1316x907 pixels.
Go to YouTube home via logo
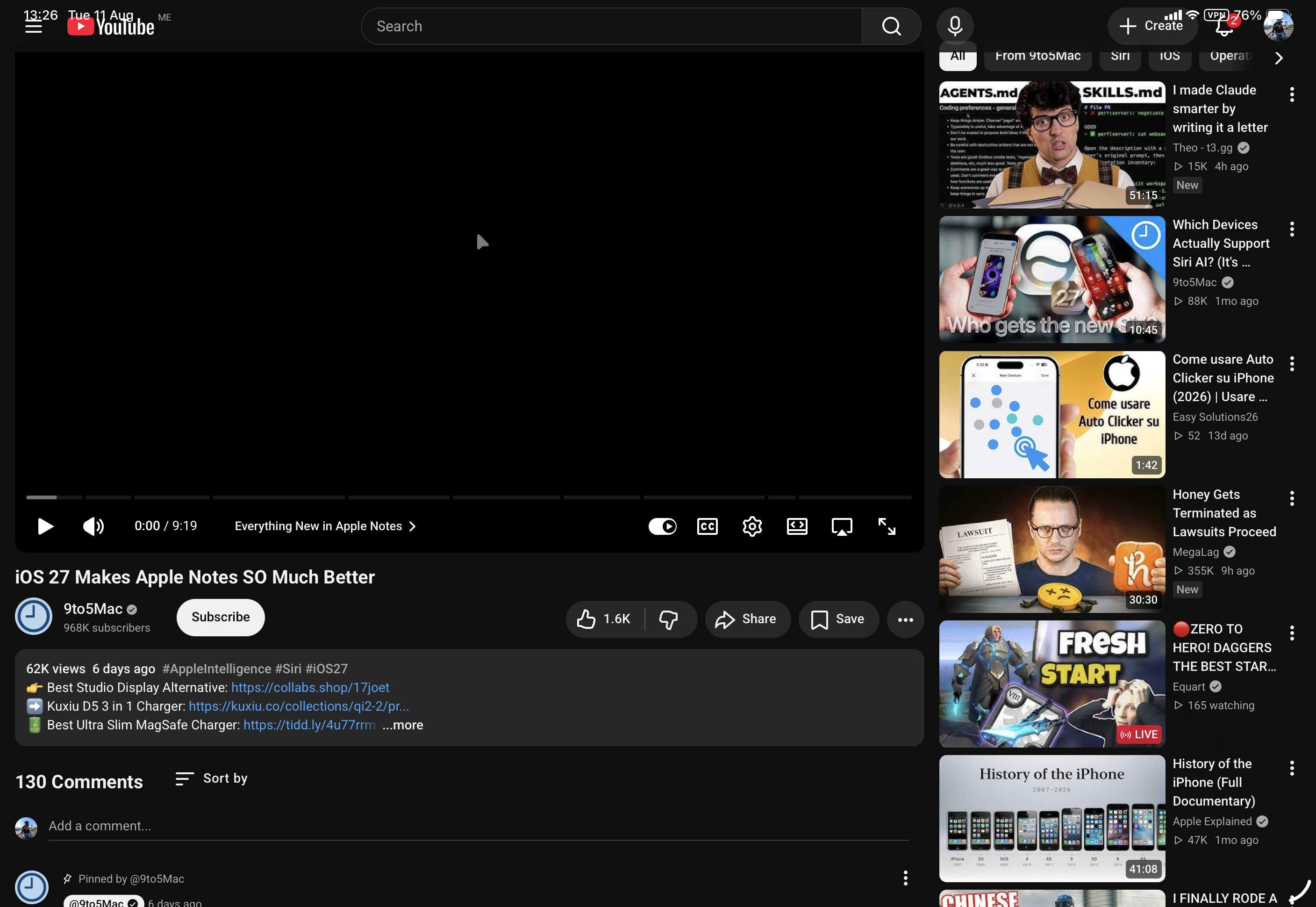point(111,27)
